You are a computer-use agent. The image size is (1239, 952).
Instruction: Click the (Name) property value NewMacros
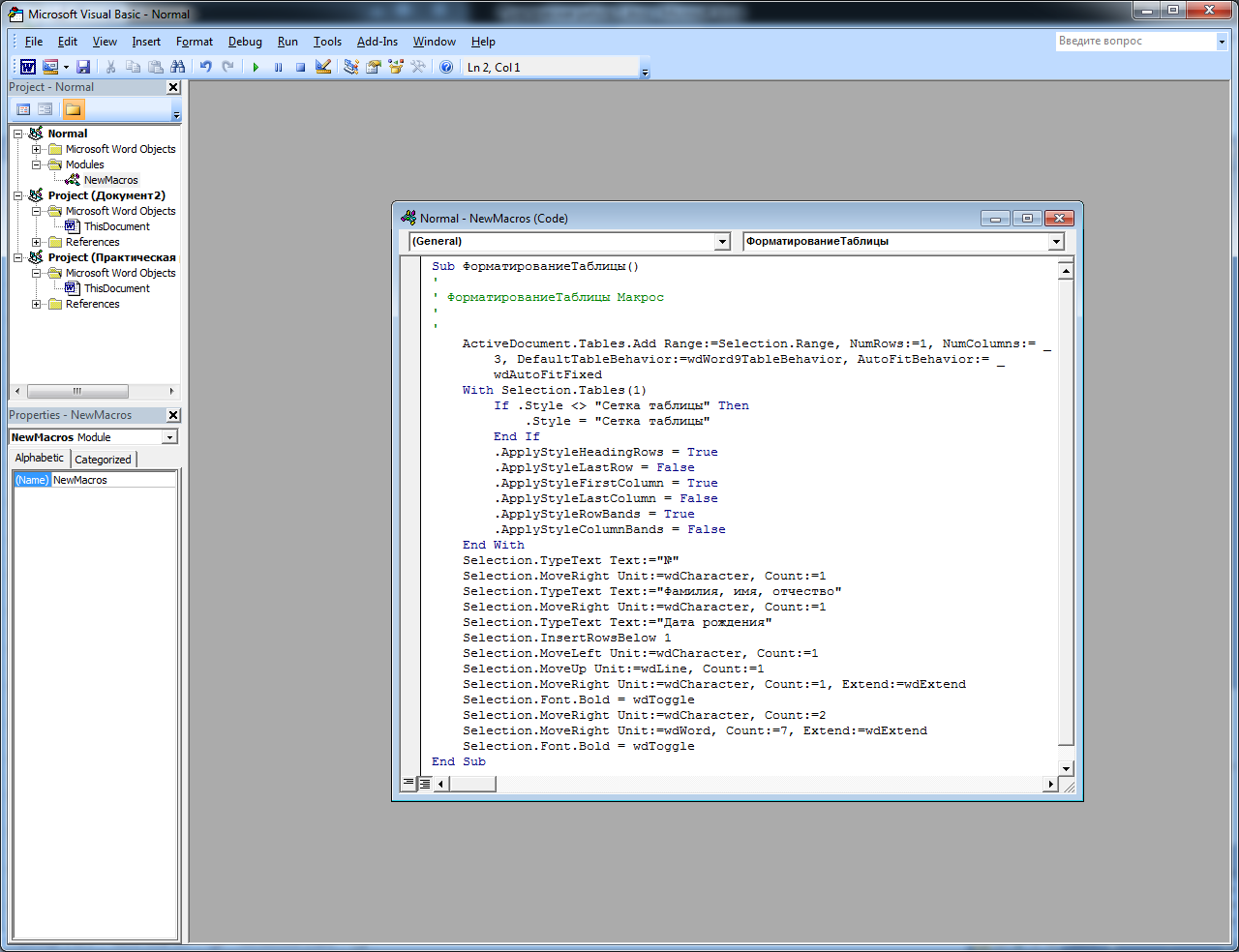click(113, 480)
